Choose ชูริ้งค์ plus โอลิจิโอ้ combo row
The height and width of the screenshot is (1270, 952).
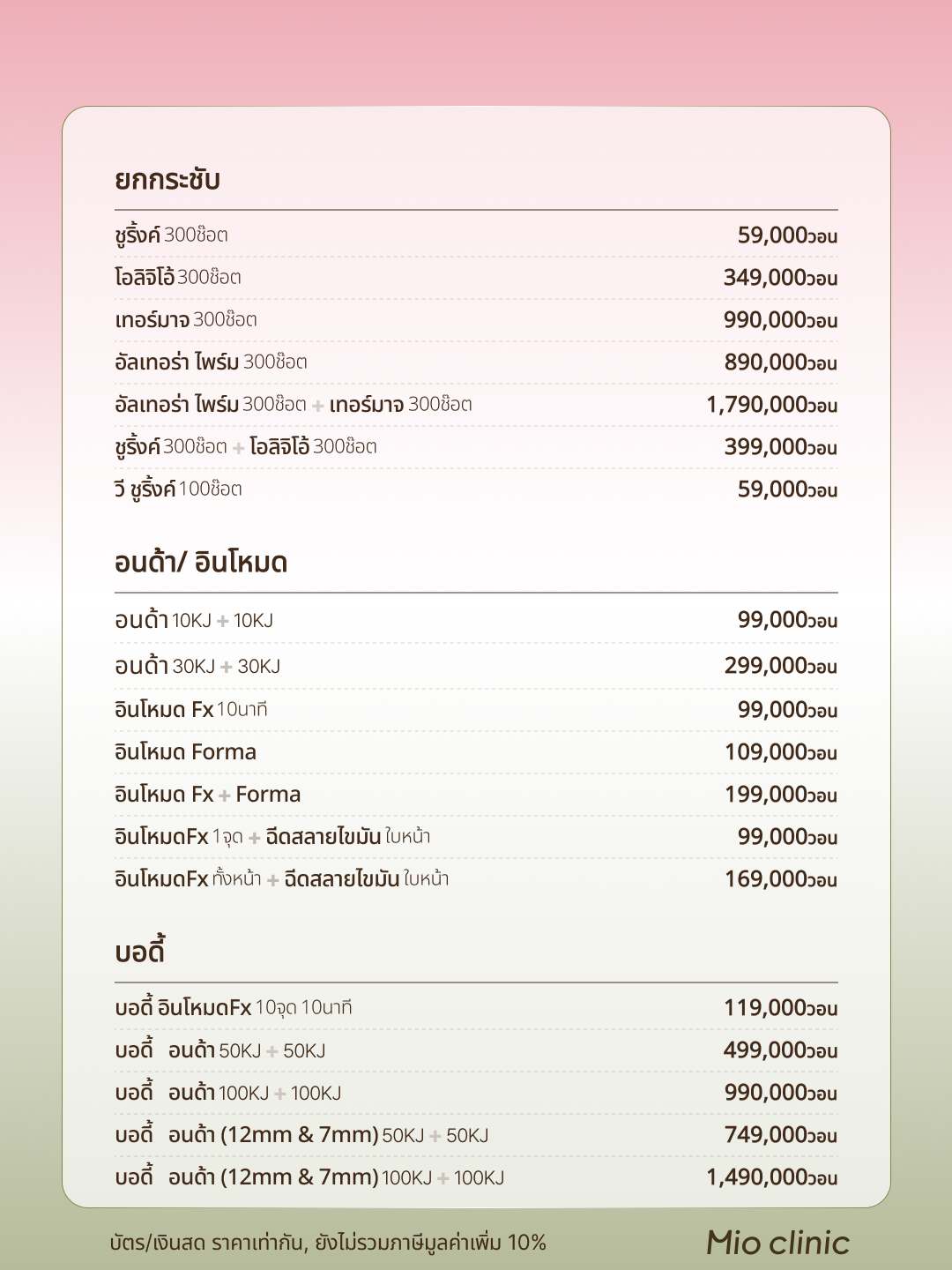click(476, 447)
